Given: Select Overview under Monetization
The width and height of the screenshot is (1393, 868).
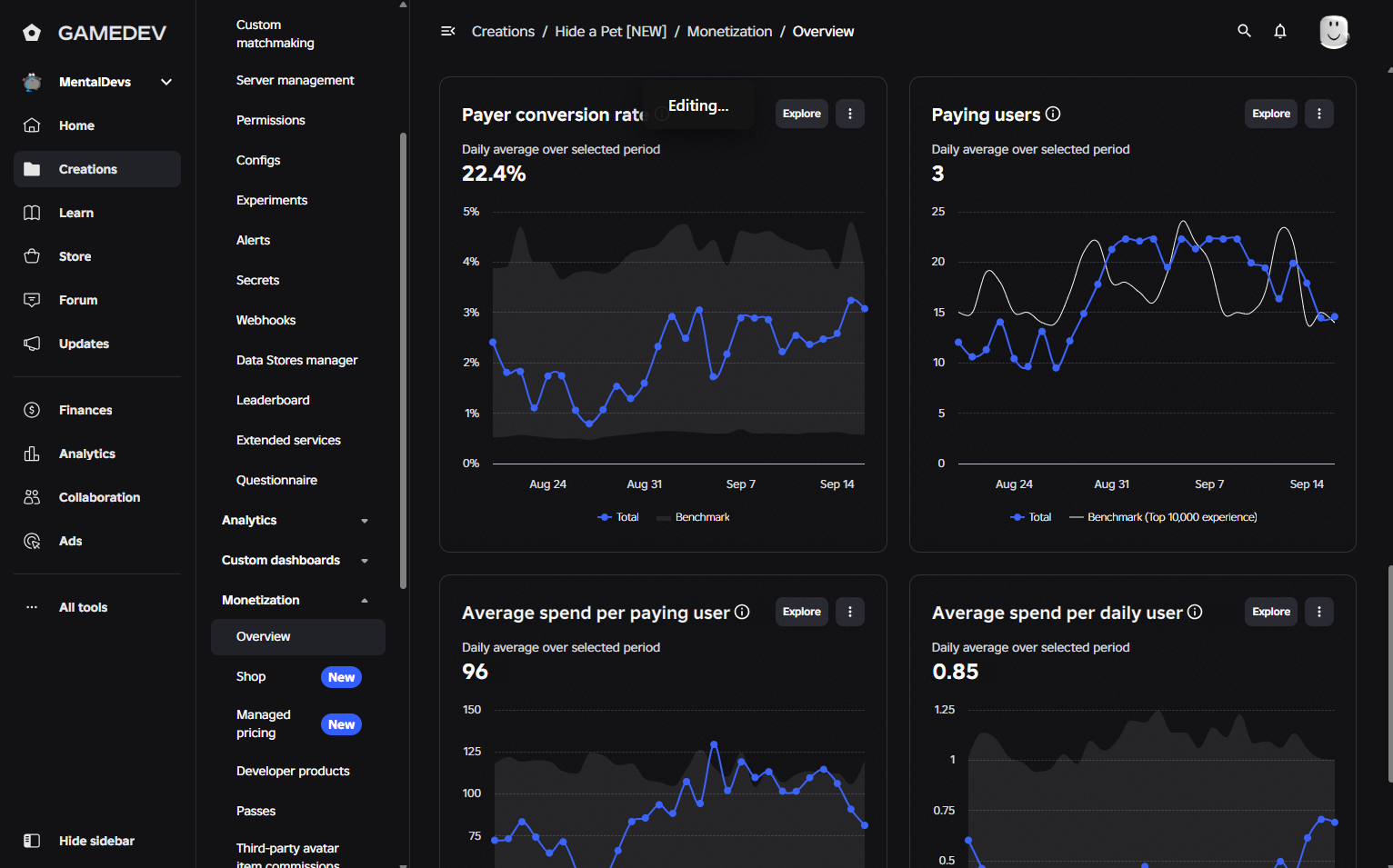Looking at the screenshot, I should pos(298,636).
